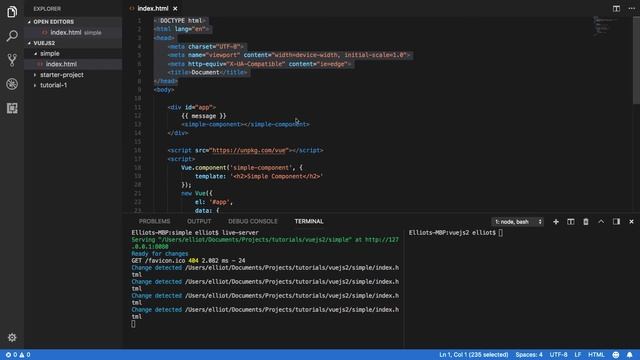This screenshot has height=360, width=640.
Task: Change language mode HTML
Action: 596,355
